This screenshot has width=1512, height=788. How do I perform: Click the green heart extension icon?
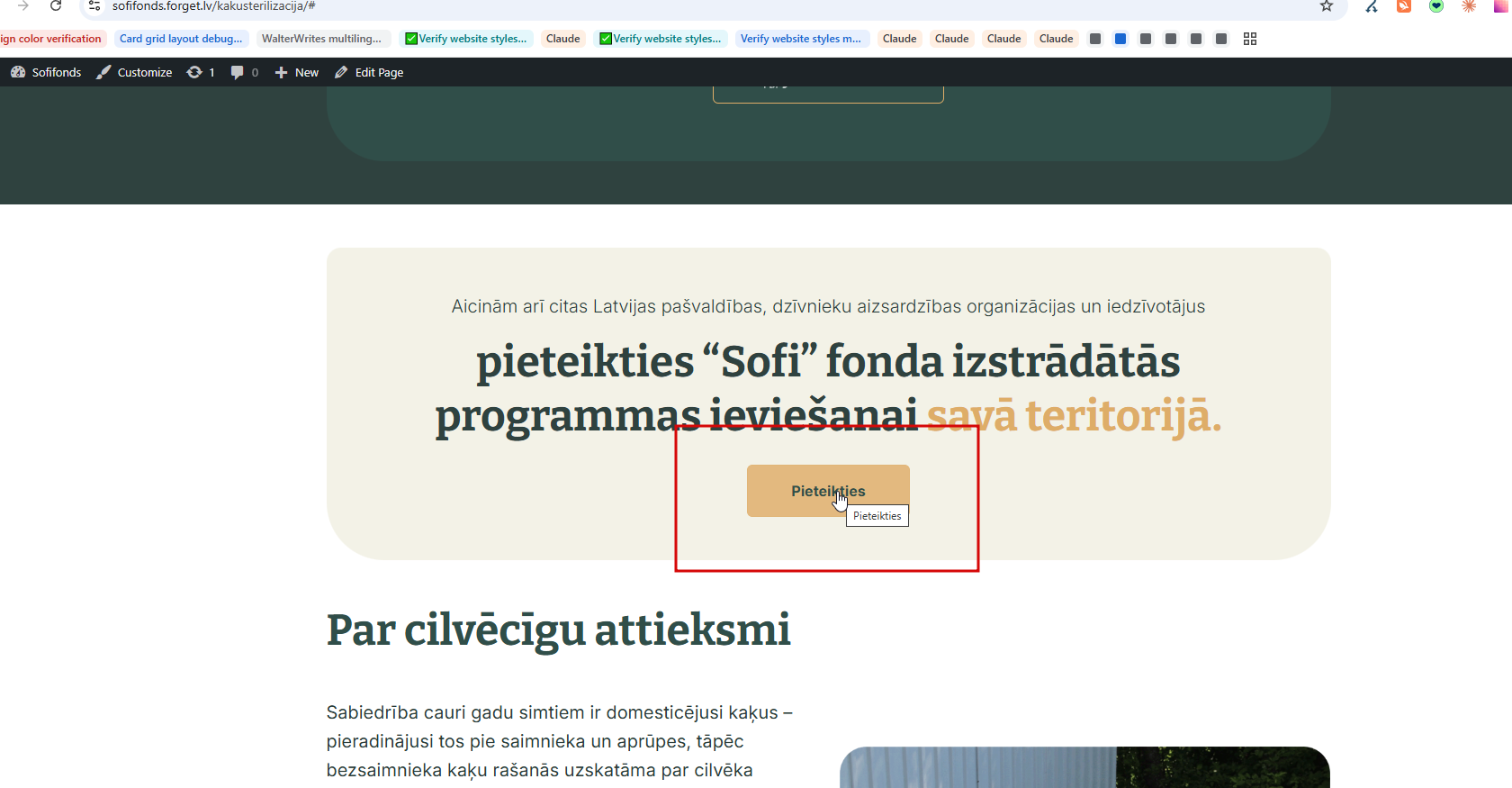pyautogui.click(x=1436, y=6)
